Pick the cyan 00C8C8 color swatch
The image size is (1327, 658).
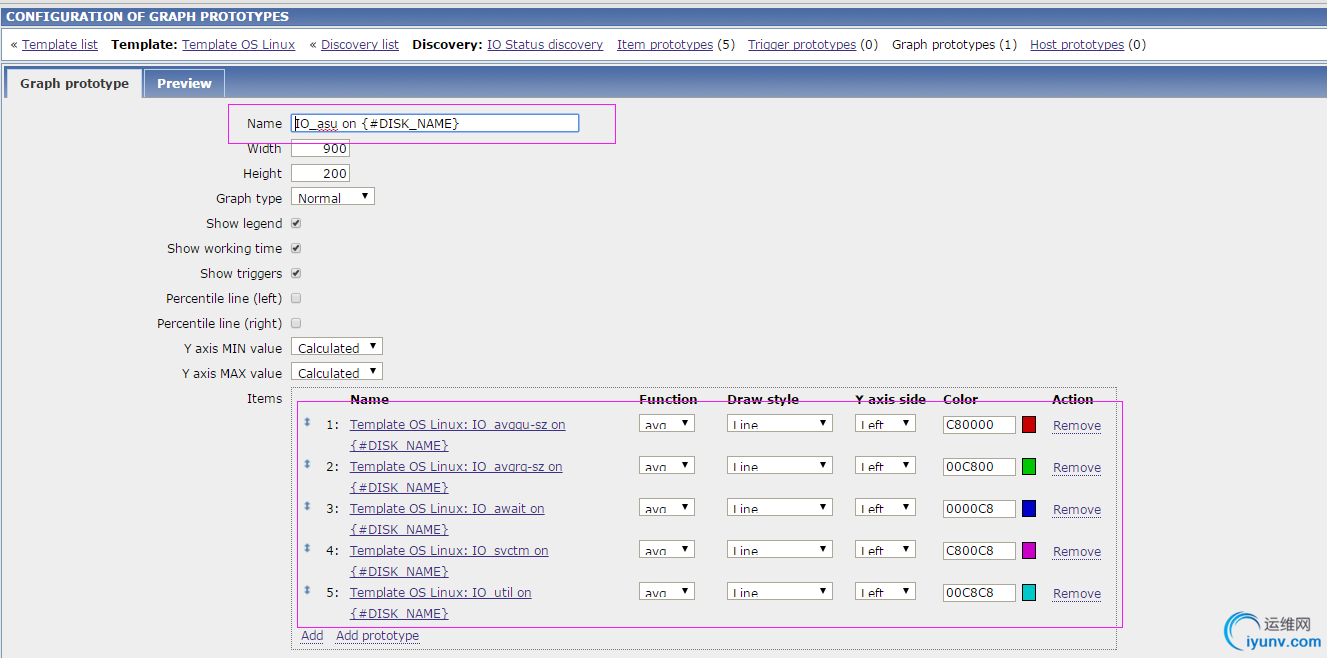click(1029, 592)
